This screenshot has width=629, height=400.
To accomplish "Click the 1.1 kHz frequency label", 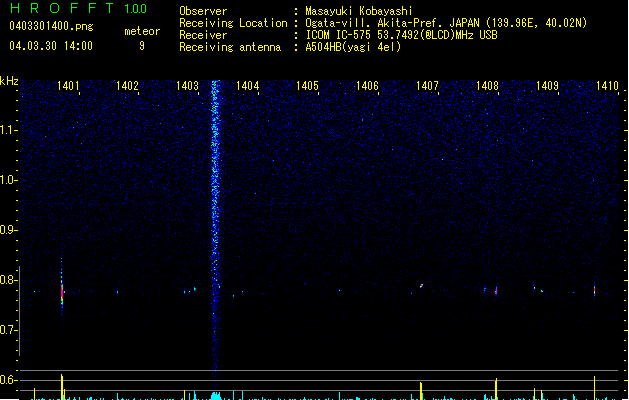I will click(9, 130).
